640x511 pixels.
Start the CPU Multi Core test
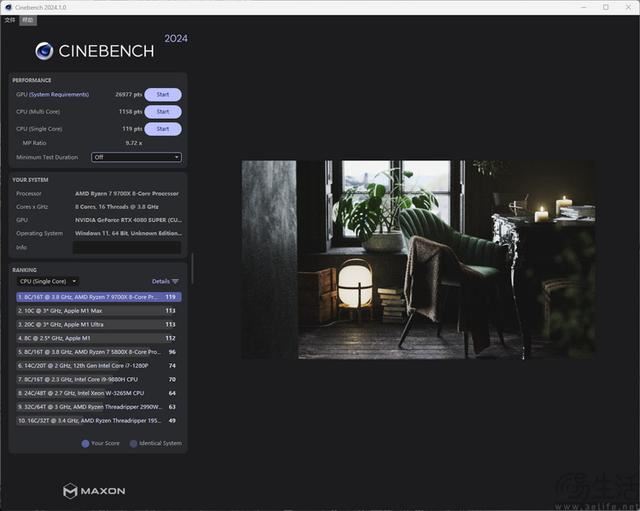pos(162,112)
